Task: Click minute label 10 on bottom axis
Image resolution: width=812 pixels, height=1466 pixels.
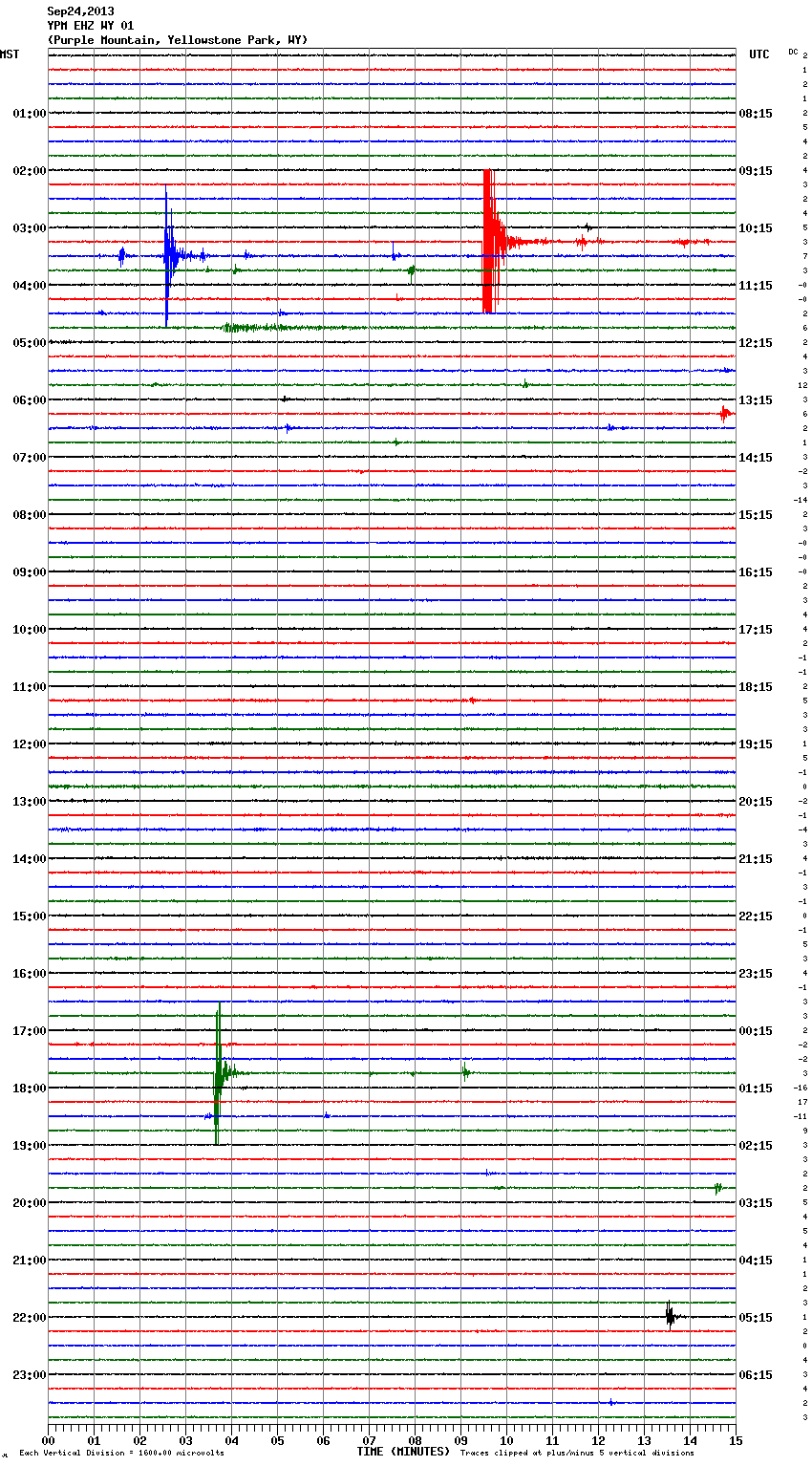Action: (506, 1440)
